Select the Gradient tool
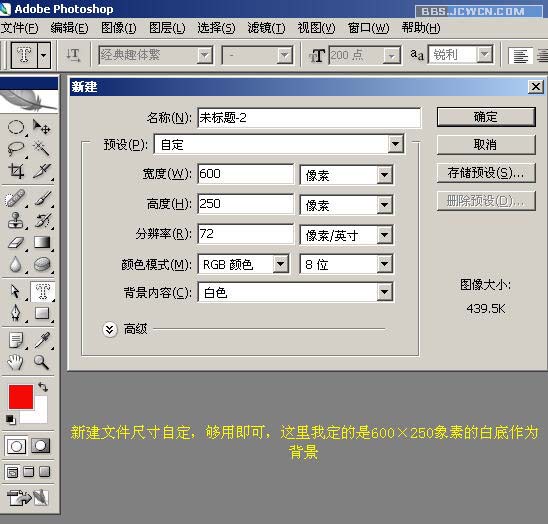Viewport: 548px width, 524px height. 42,242
